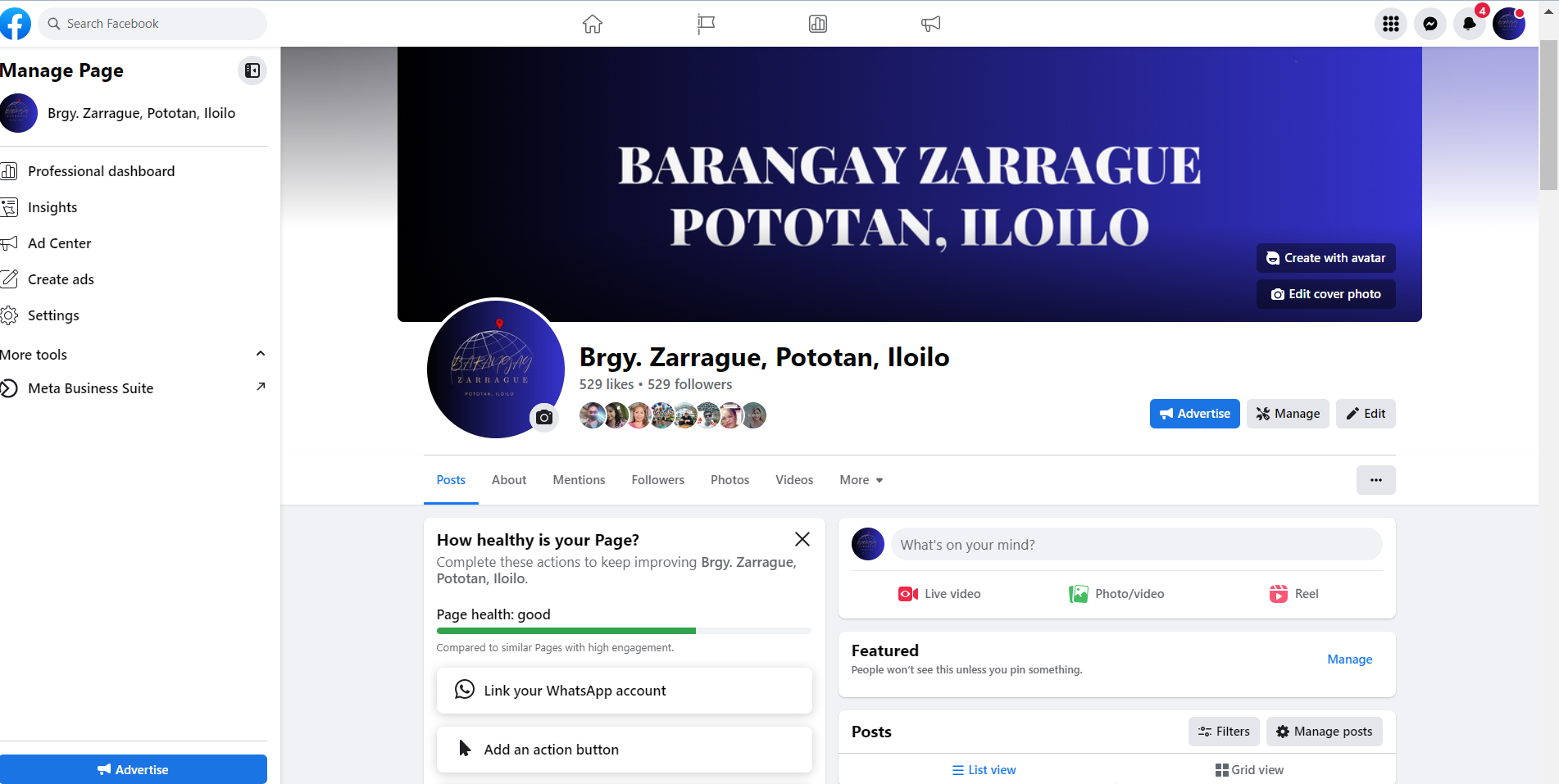The height and width of the screenshot is (784, 1559).
Task: Switch posts to Grid view
Action: (1250, 770)
